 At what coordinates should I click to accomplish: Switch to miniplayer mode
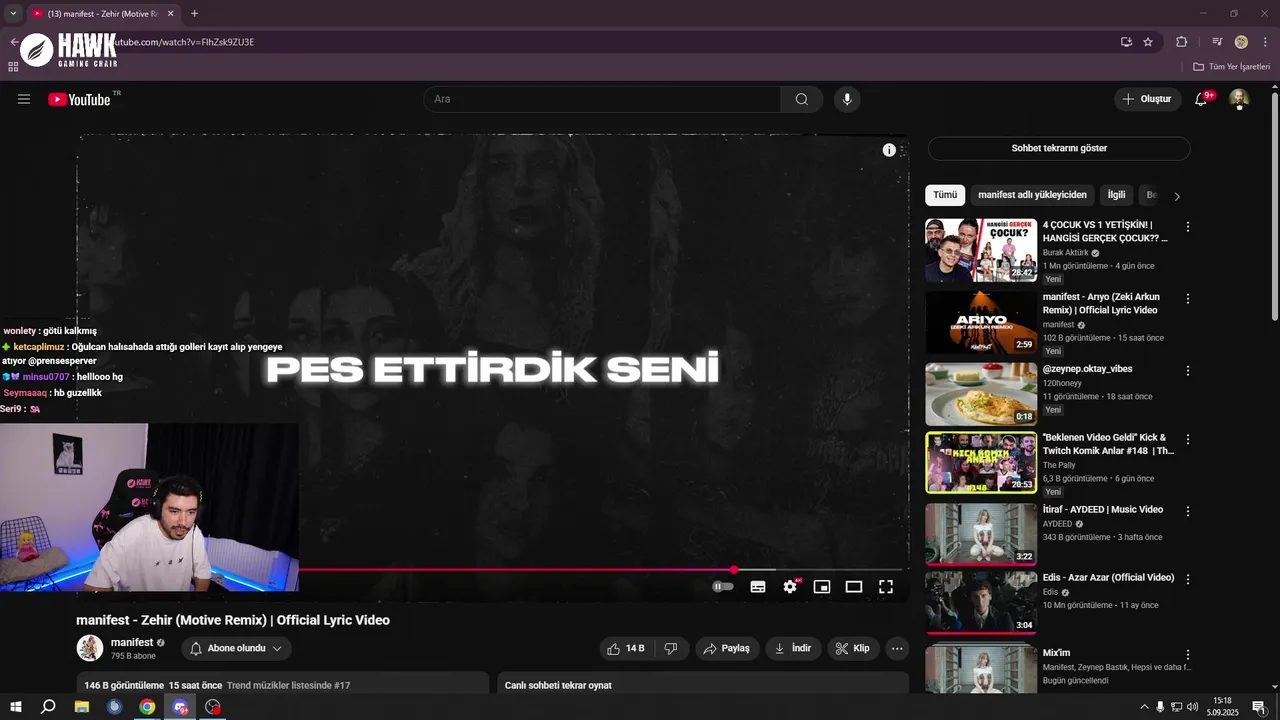tap(822, 587)
